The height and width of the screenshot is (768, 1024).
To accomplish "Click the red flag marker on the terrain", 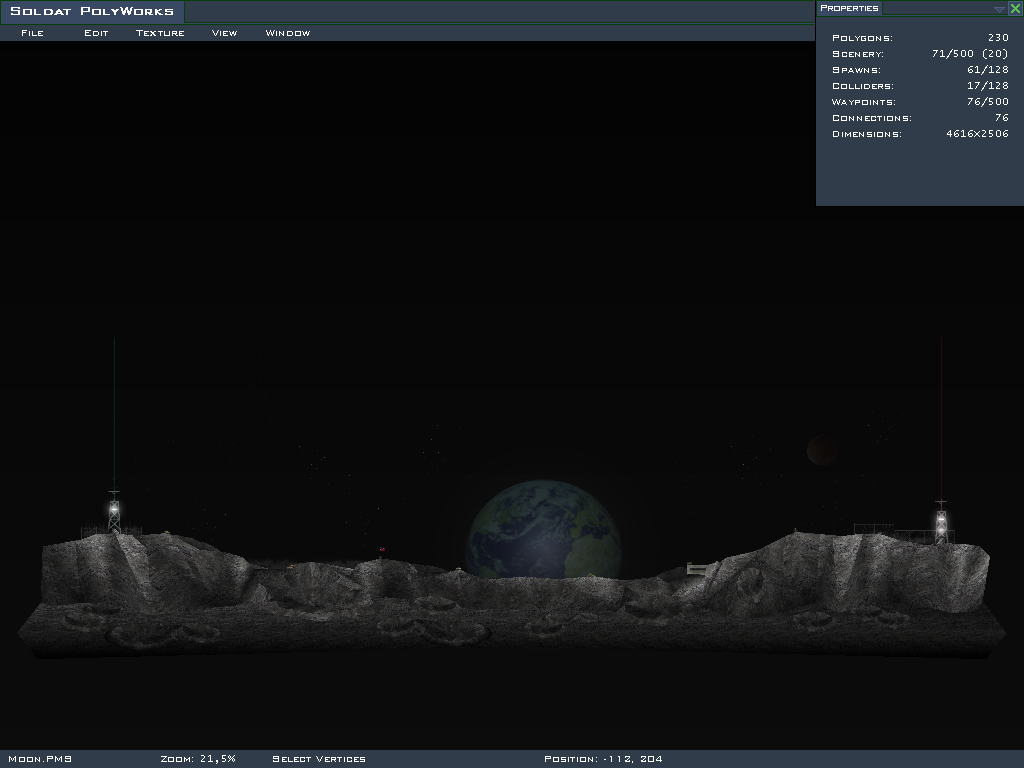I will coord(382,549).
